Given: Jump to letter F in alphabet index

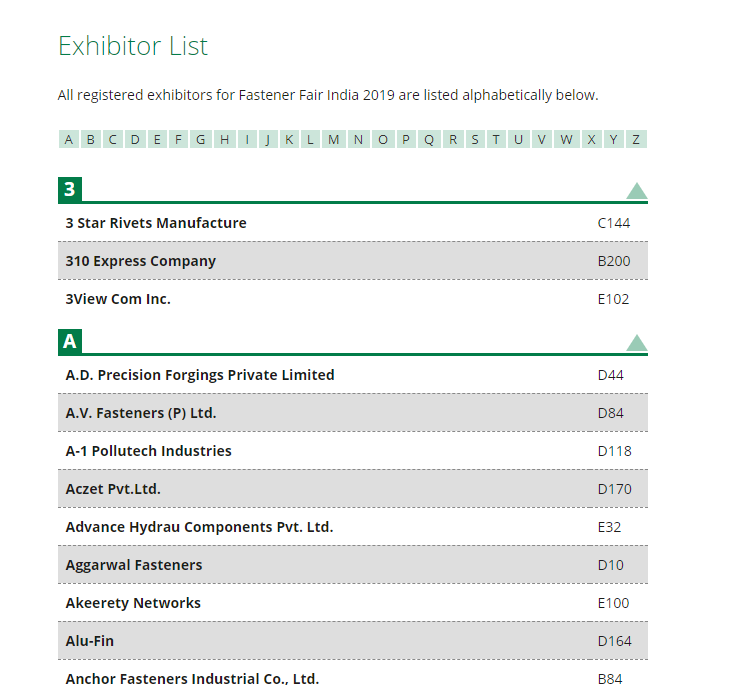Looking at the screenshot, I should tap(178, 139).
